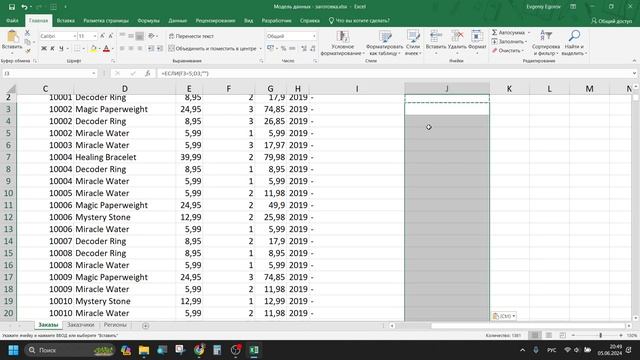Open the Общий number format dropdown
640x360 pixels.
(x=314, y=36)
